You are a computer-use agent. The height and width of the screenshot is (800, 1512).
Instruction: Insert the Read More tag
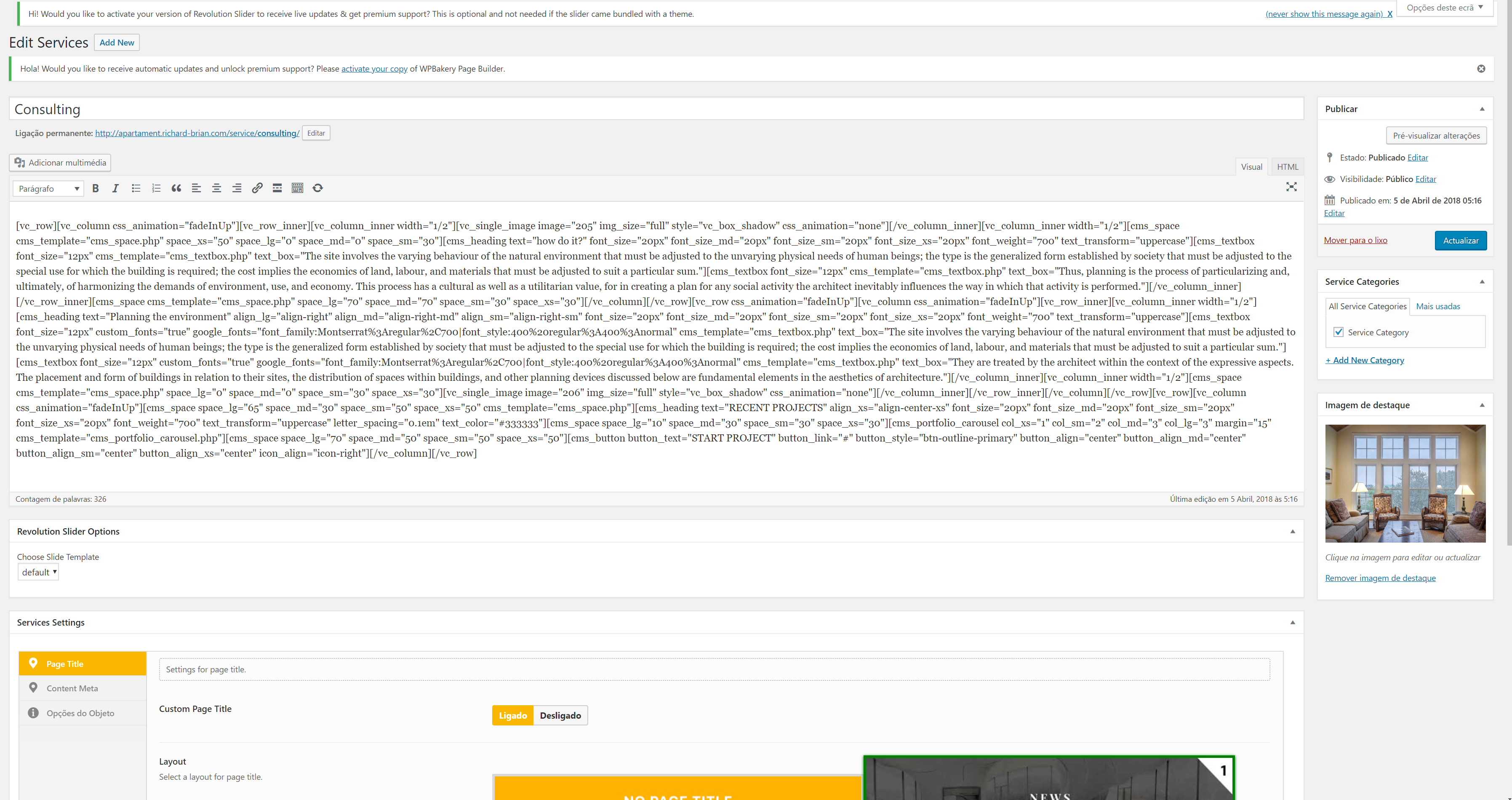pos(277,188)
